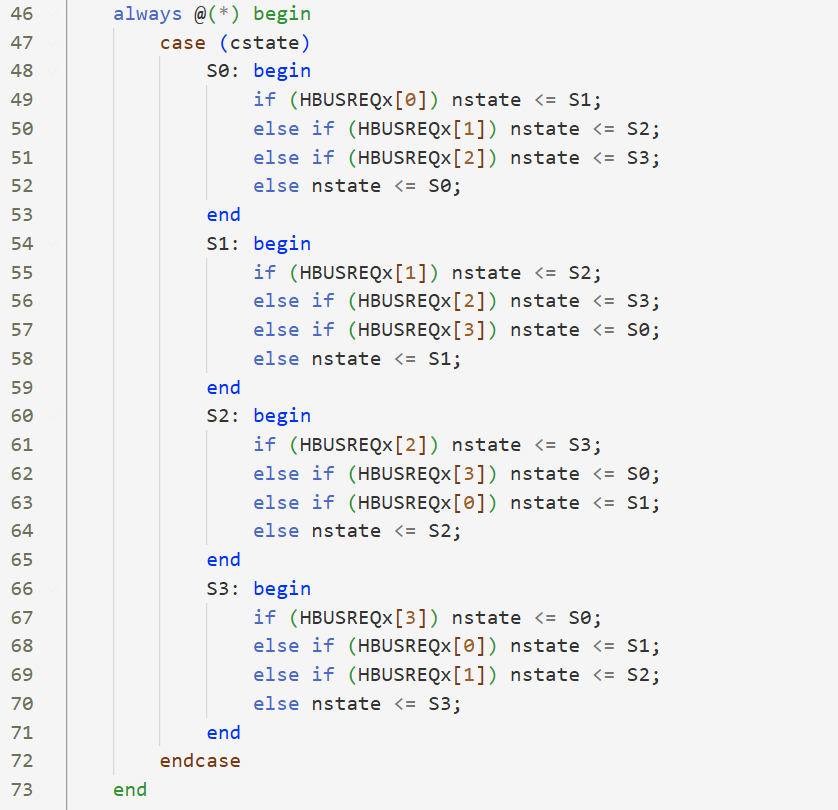Click the 'endcase' keyword

click(200, 761)
